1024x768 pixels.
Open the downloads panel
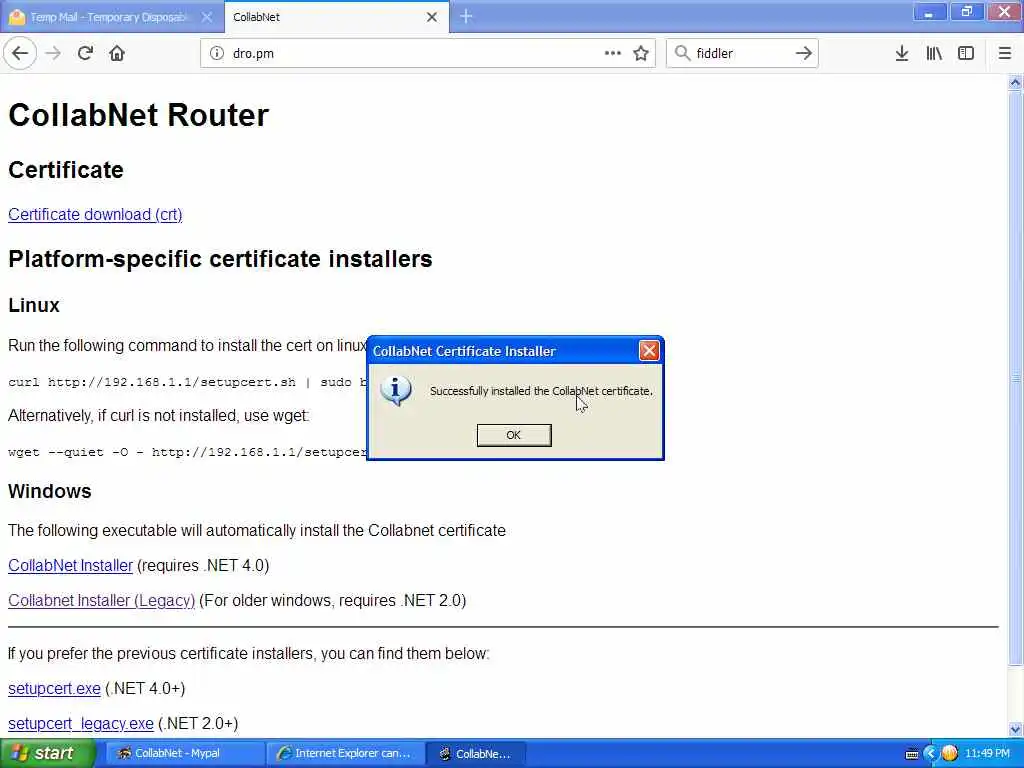(901, 53)
